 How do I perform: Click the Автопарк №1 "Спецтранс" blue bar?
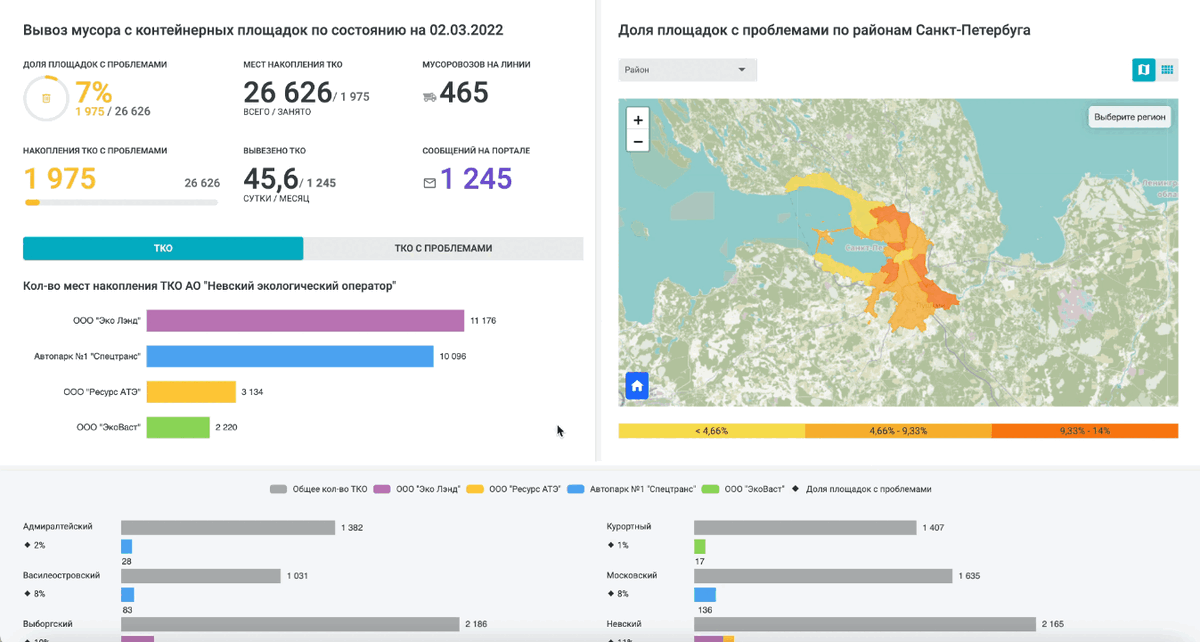[290, 356]
